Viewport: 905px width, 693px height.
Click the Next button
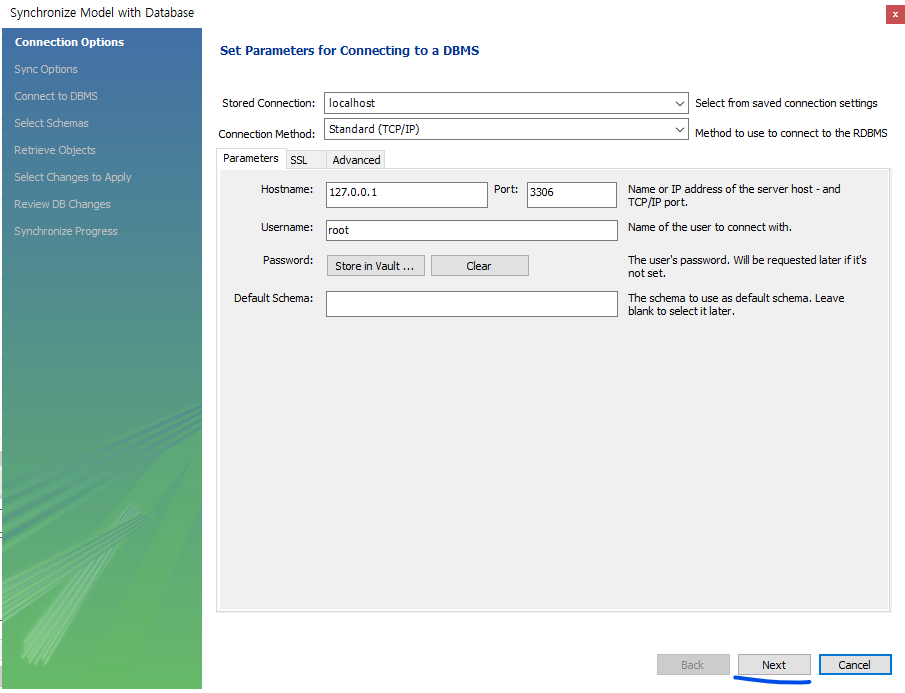(774, 665)
